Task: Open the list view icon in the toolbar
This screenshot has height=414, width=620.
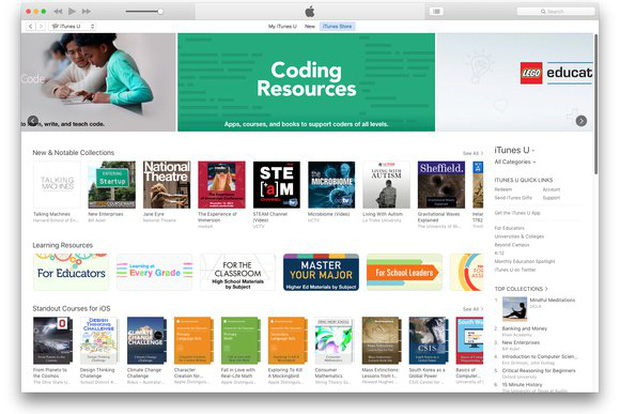Action: pyautogui.click(x=437, y=11)
